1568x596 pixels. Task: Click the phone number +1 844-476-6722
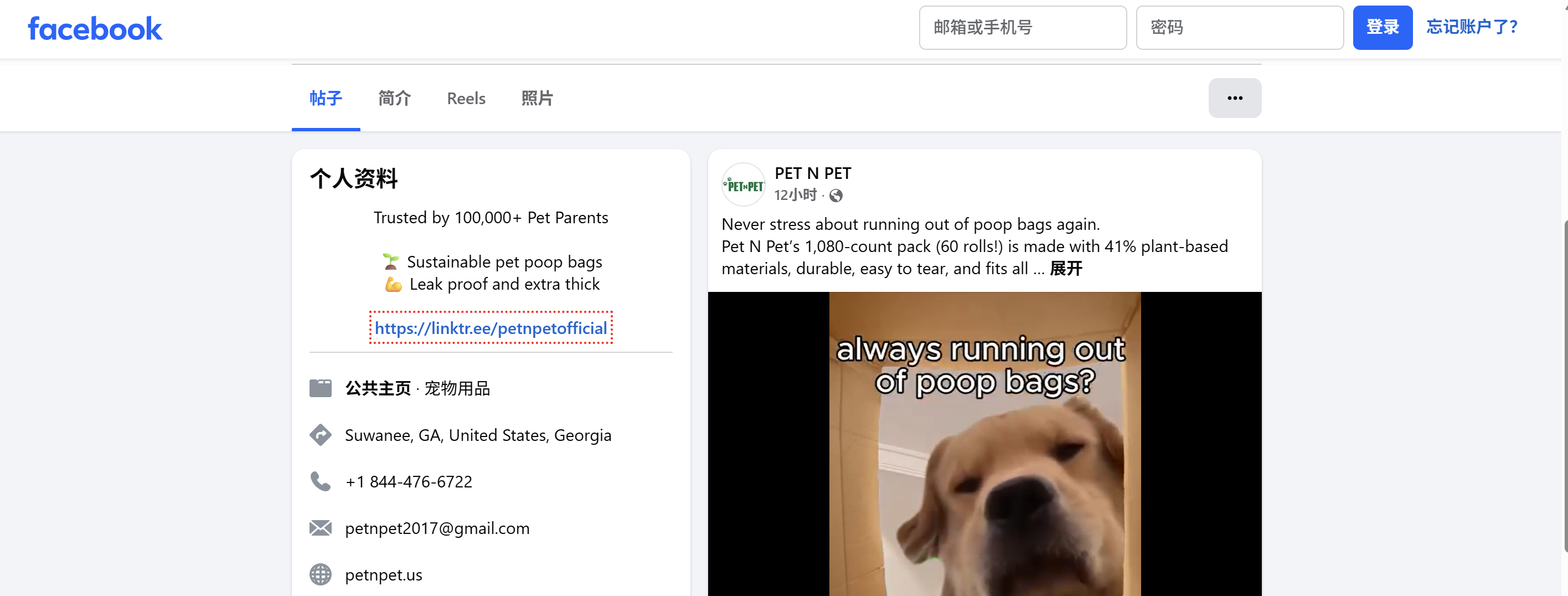pos(409,481)
